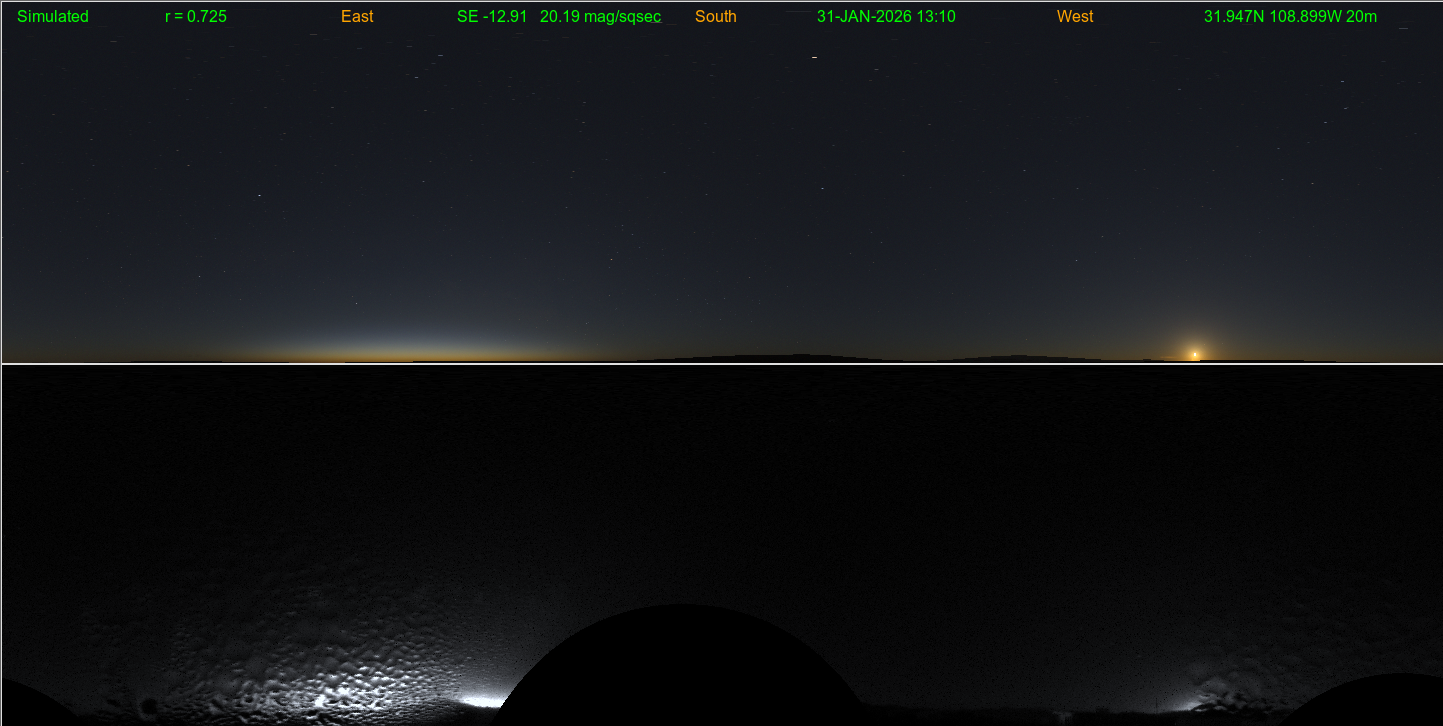Click the dark dome silhouette in the bottom-left corner

(30, 703)
